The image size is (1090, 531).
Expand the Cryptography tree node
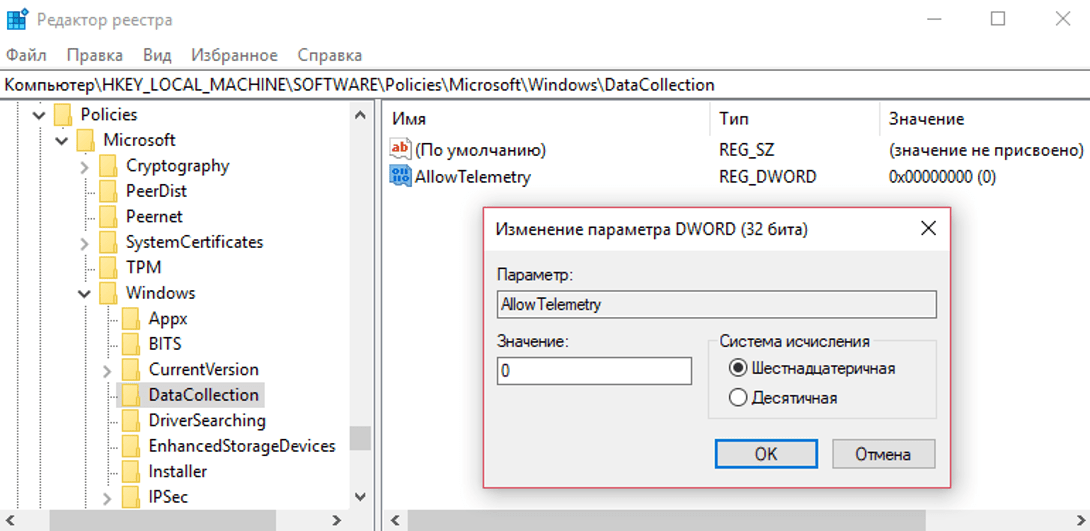85,167
